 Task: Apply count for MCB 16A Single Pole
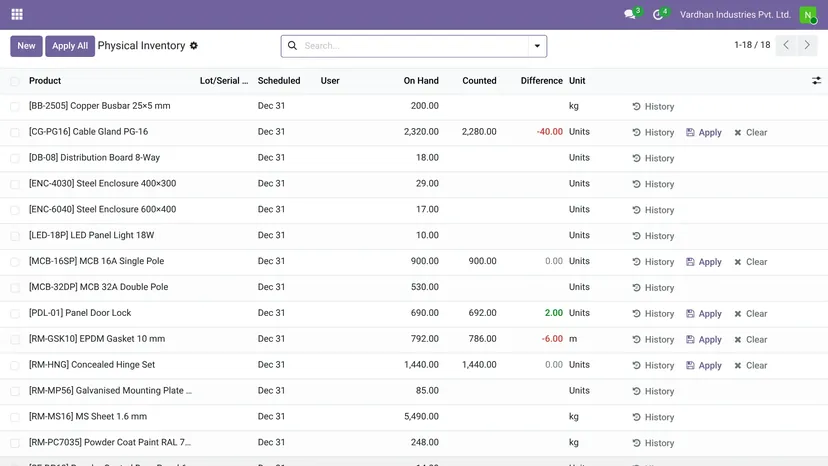[703, 262]
